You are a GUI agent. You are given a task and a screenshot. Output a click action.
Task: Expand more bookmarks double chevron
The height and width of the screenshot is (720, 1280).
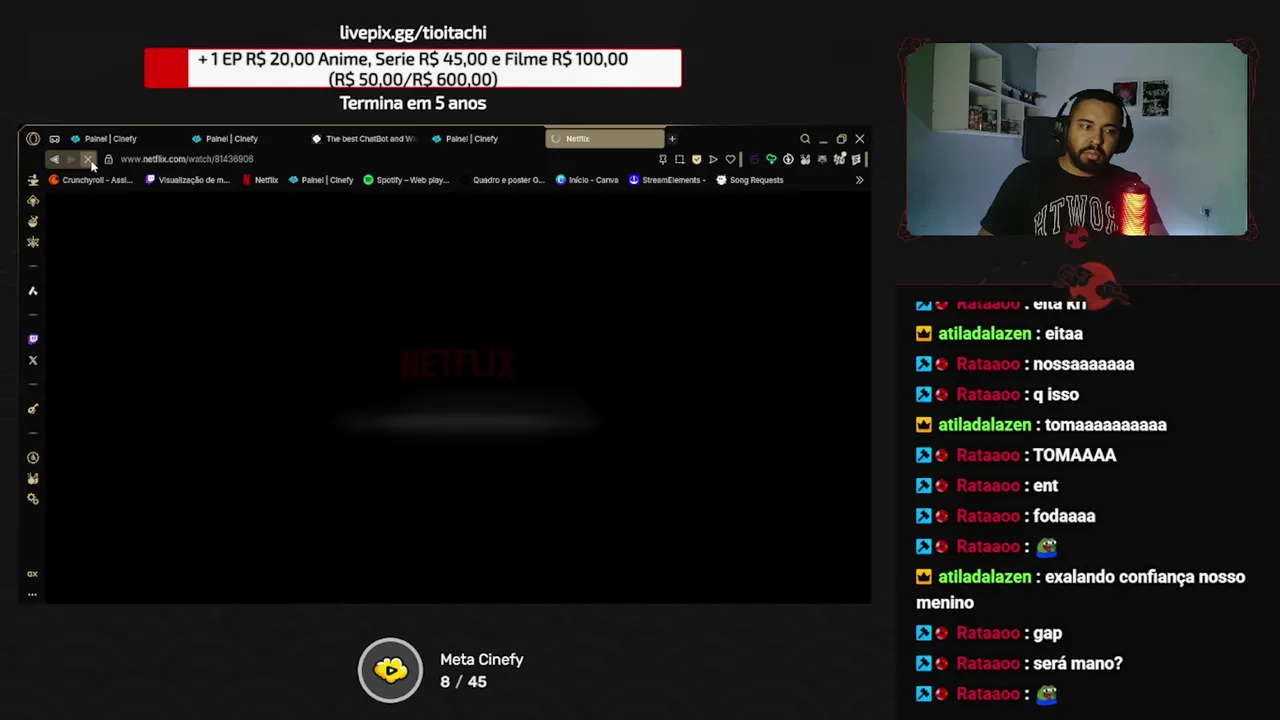(x=859, y=180)
